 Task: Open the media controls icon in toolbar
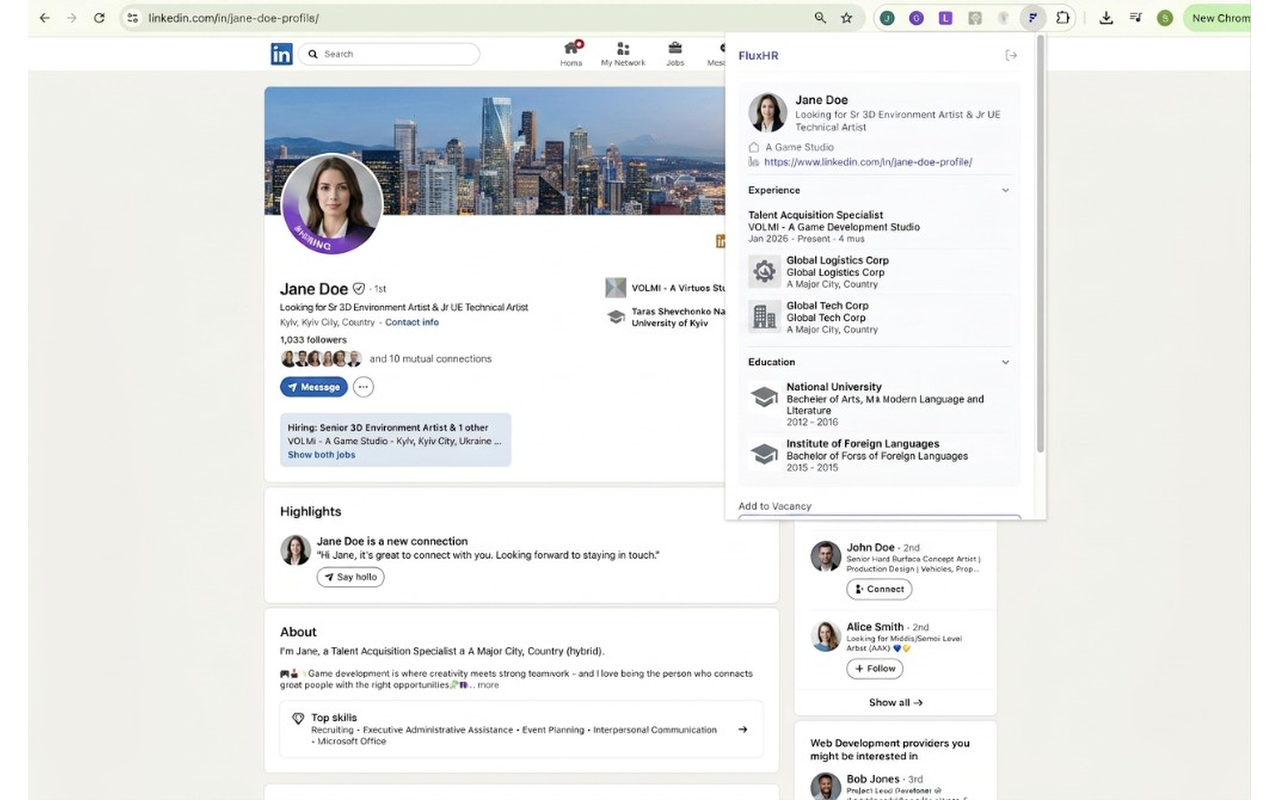[1135, 18]
